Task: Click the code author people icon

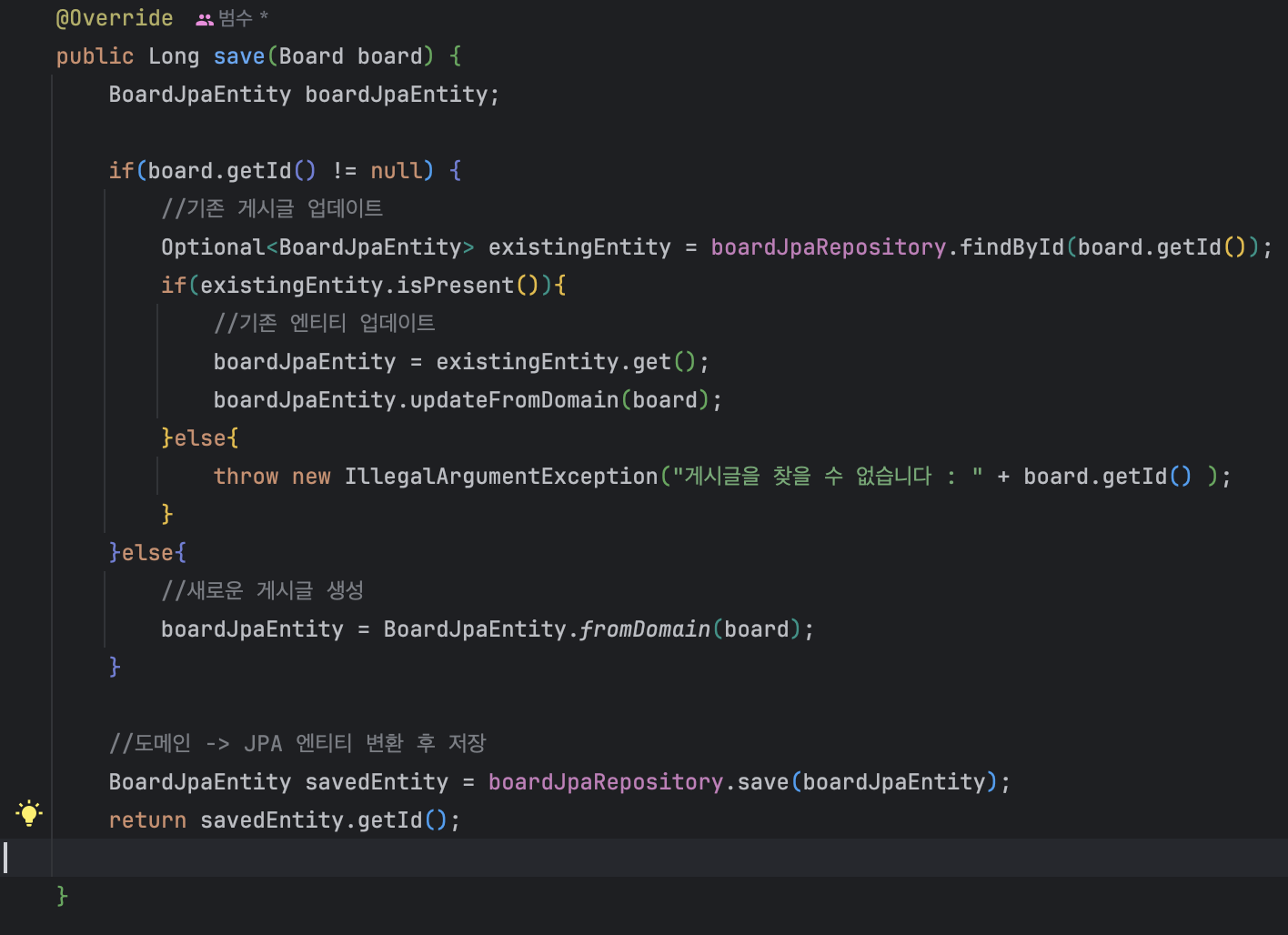Action: 205,19
